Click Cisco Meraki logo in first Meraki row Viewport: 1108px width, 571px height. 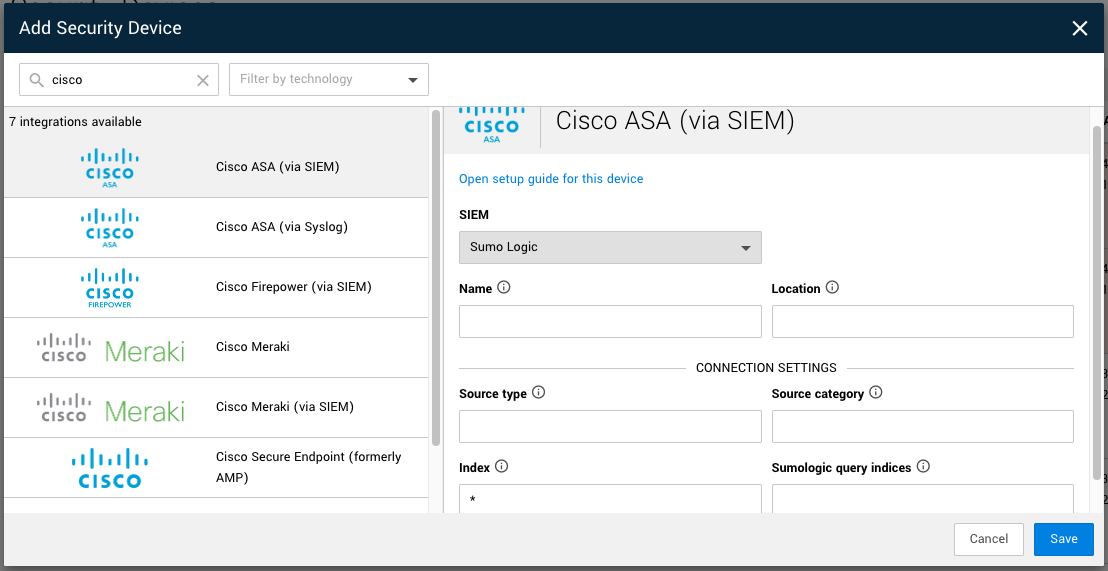click(x=110, y=348)
